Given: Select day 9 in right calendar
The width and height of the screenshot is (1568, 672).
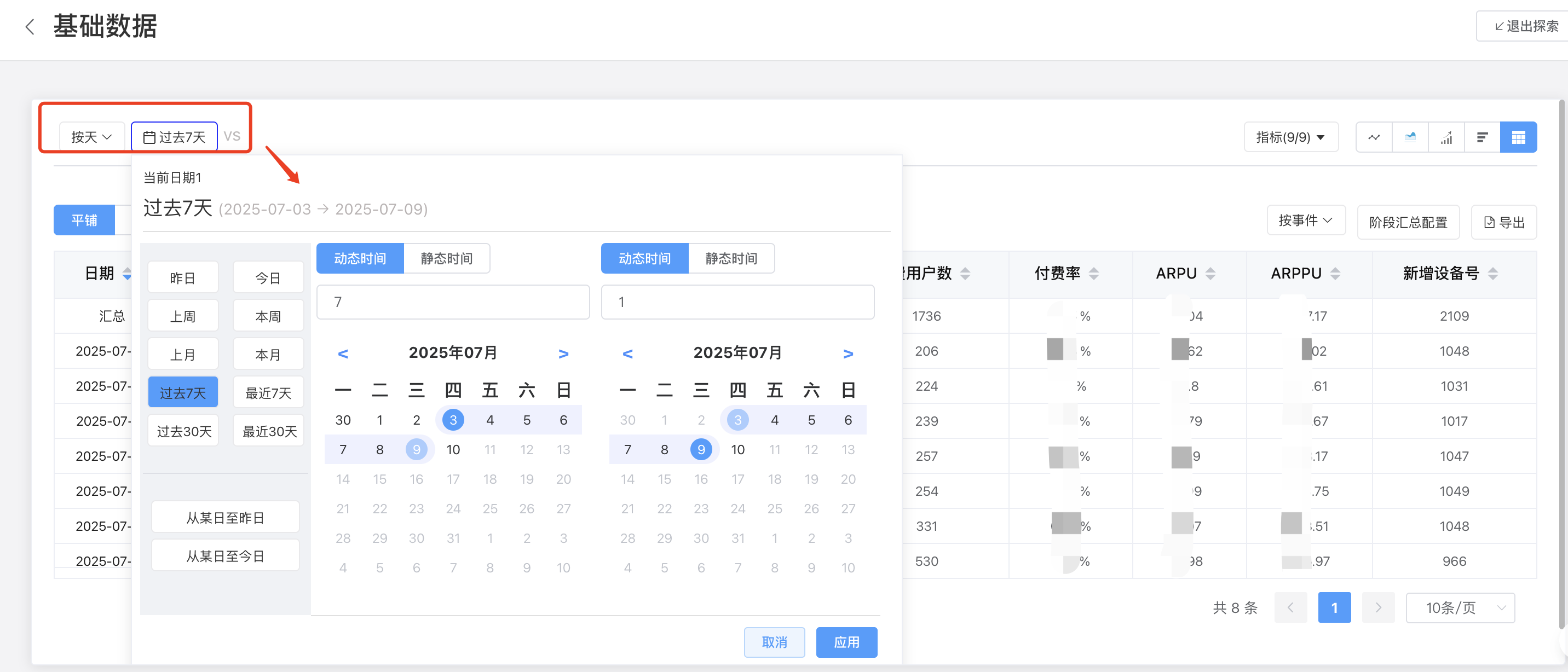Looking at the screenshot, I should (701, 449).
